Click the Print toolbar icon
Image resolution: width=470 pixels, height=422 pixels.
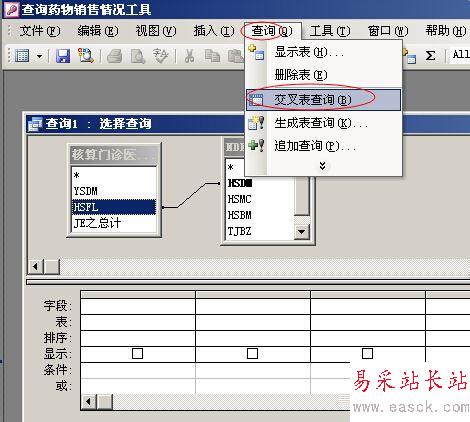coord(115,56)
